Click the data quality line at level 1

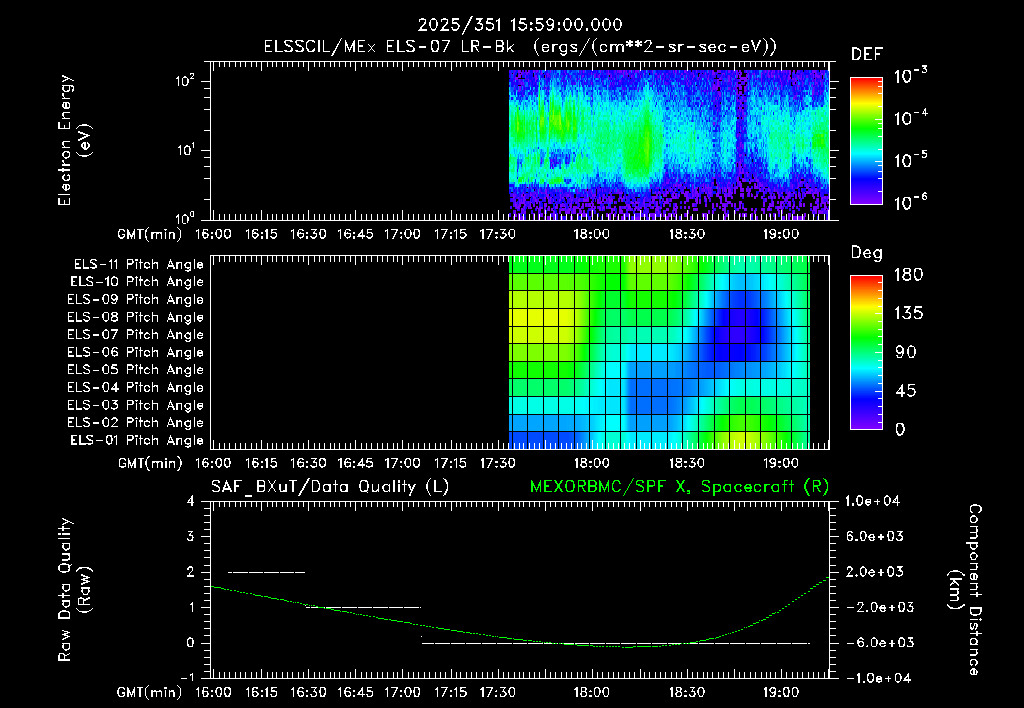(x=363, y=607)
